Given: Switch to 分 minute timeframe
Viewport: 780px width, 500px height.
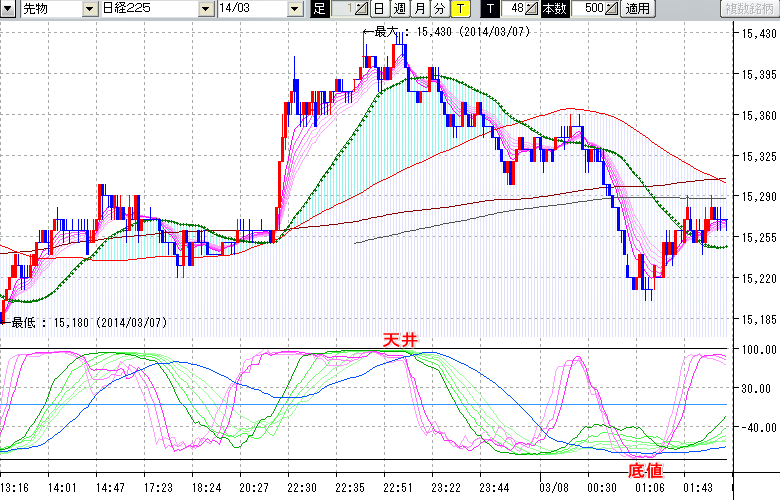Looking at the screenshot, I should 439,9.
